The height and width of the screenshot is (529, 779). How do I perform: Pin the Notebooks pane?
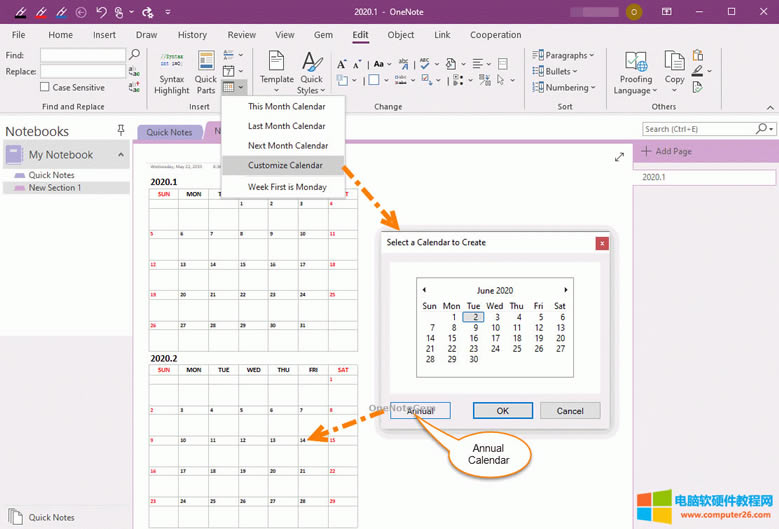tap(121, 131)
